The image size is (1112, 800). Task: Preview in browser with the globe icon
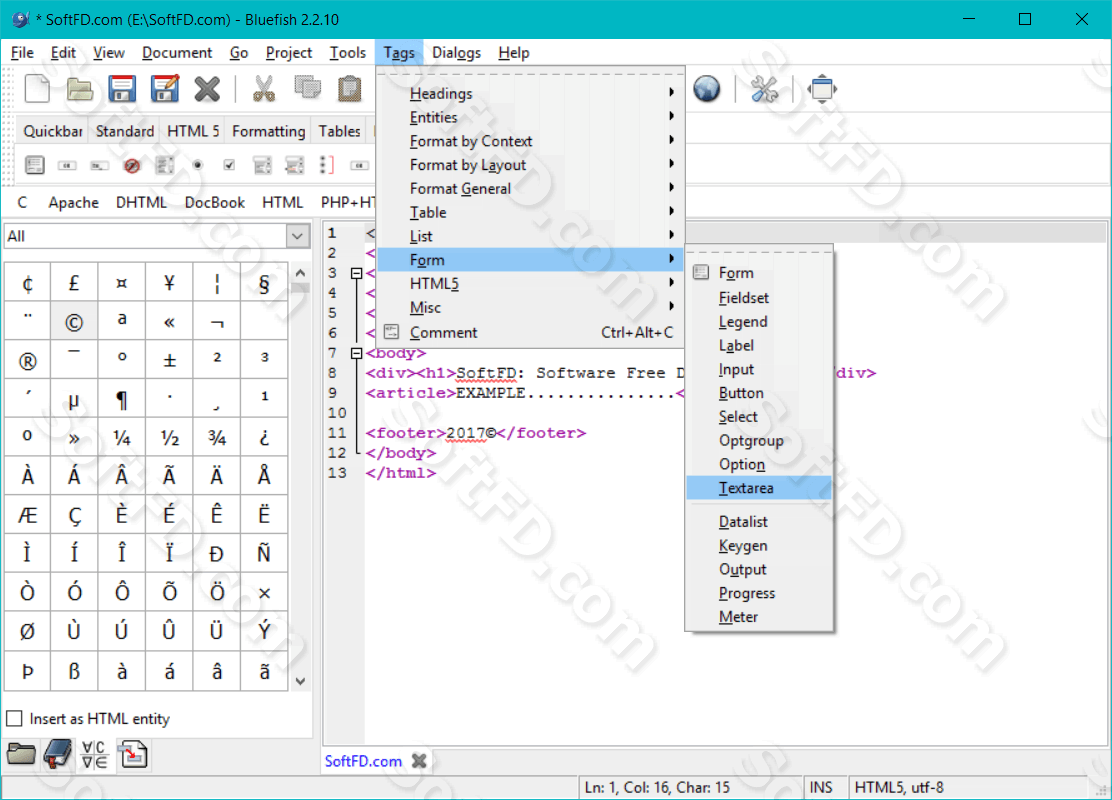(x=706, y=89)
